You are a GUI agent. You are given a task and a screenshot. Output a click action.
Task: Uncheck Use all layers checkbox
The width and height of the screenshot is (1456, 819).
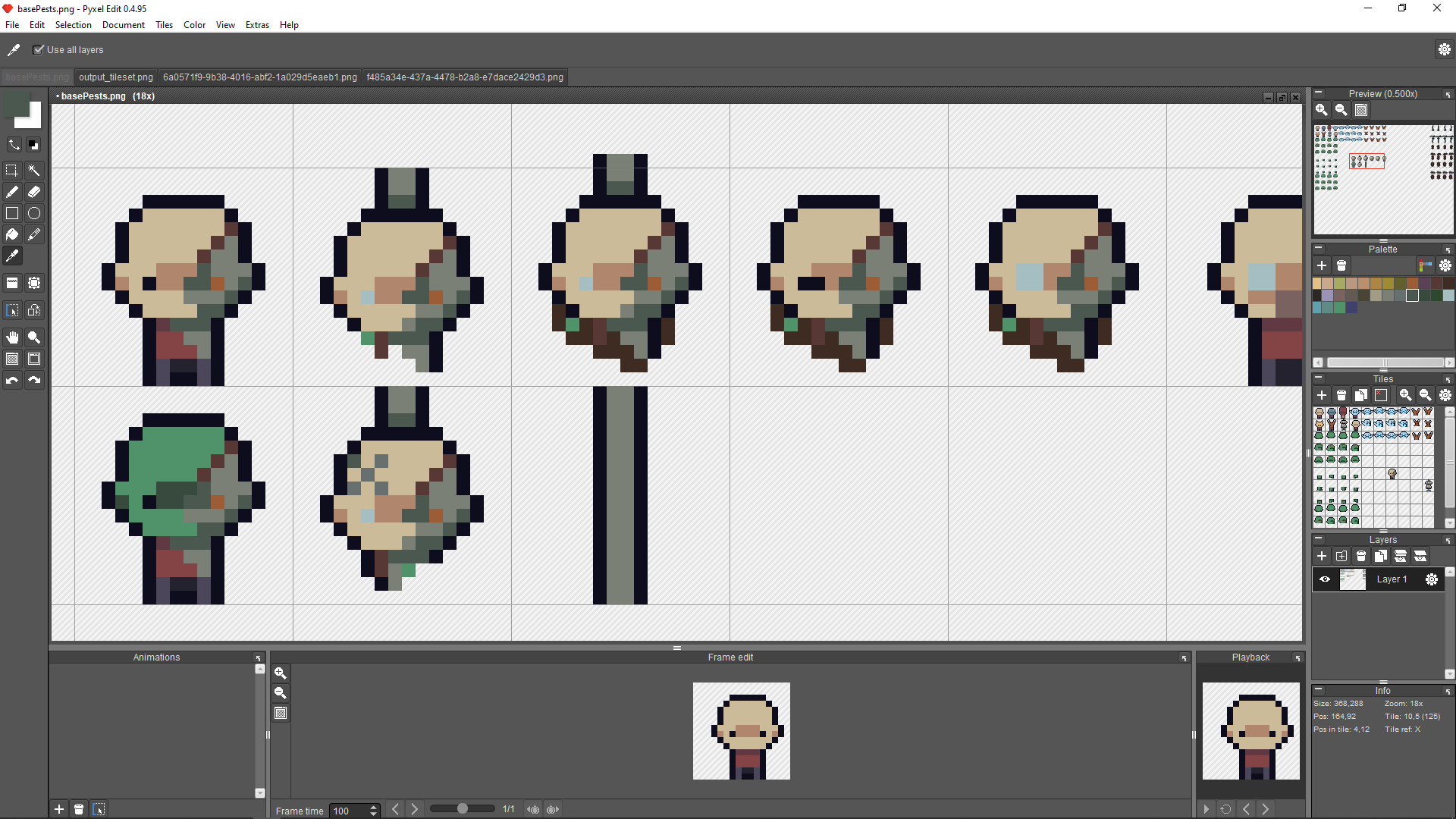click(39, 49)
